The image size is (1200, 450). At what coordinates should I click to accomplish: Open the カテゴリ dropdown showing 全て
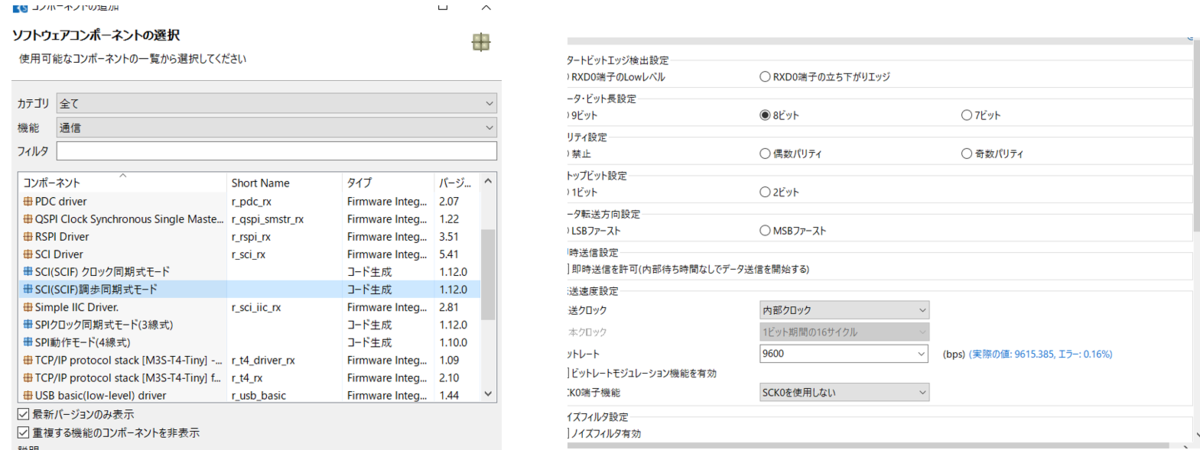coord(276,103)
